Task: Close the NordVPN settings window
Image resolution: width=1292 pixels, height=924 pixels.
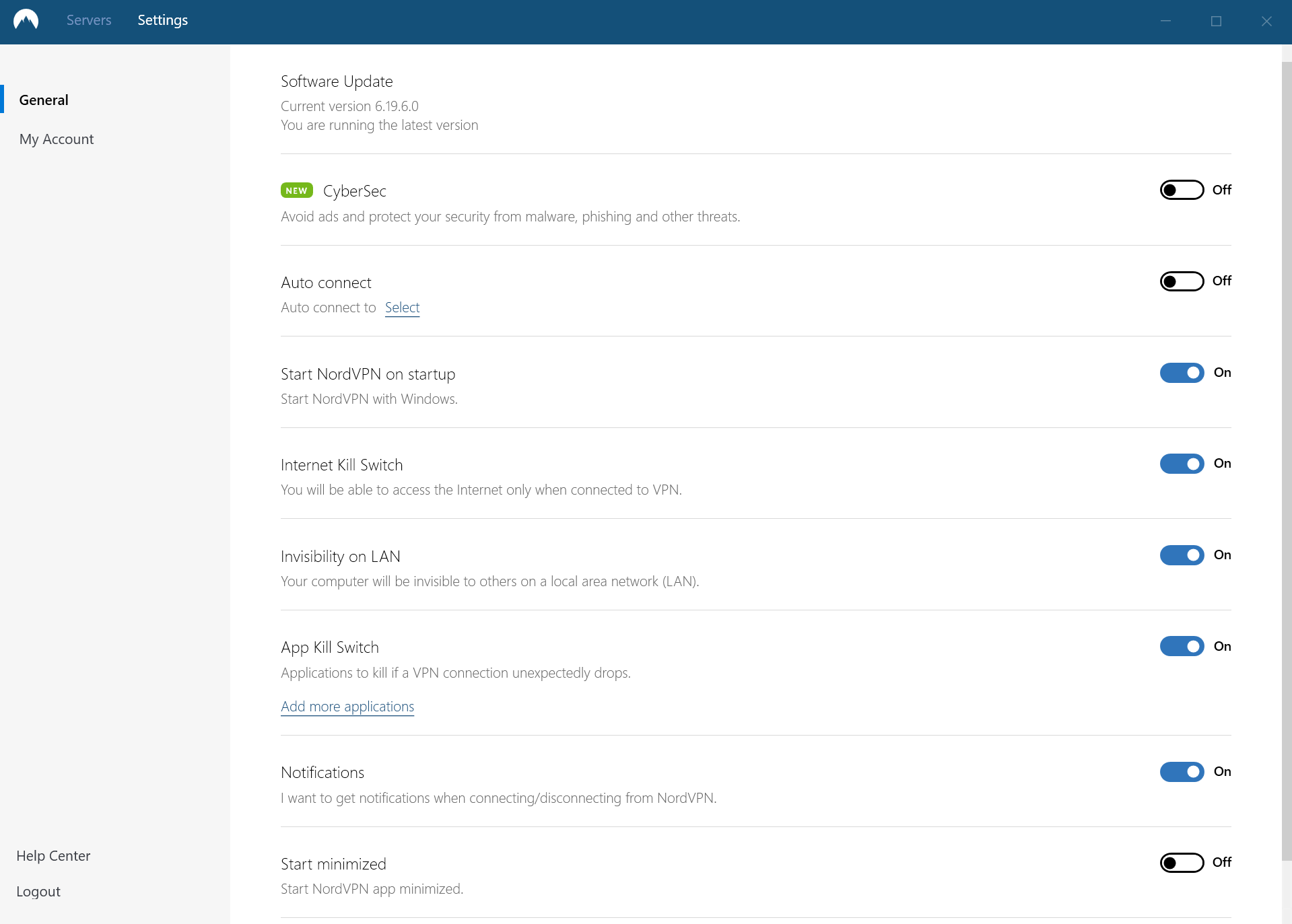Action: click(1266, 21)
